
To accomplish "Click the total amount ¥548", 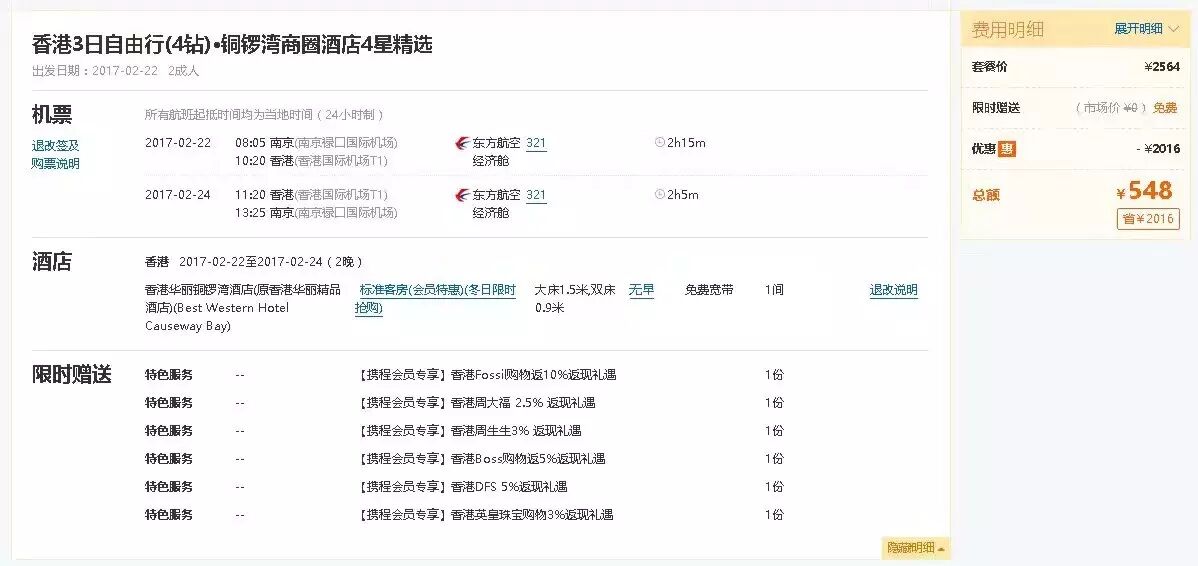I will (1144, 190).
